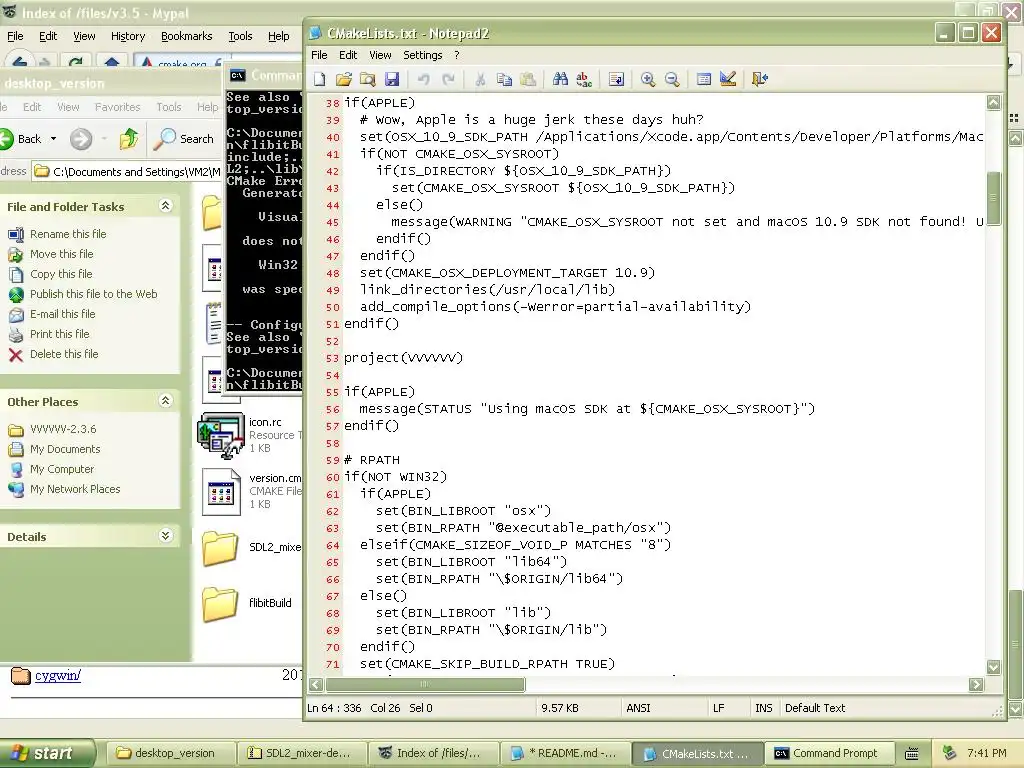Click the ANSI encoding status entry
The image size is (1024, 768).
[638, 708]
